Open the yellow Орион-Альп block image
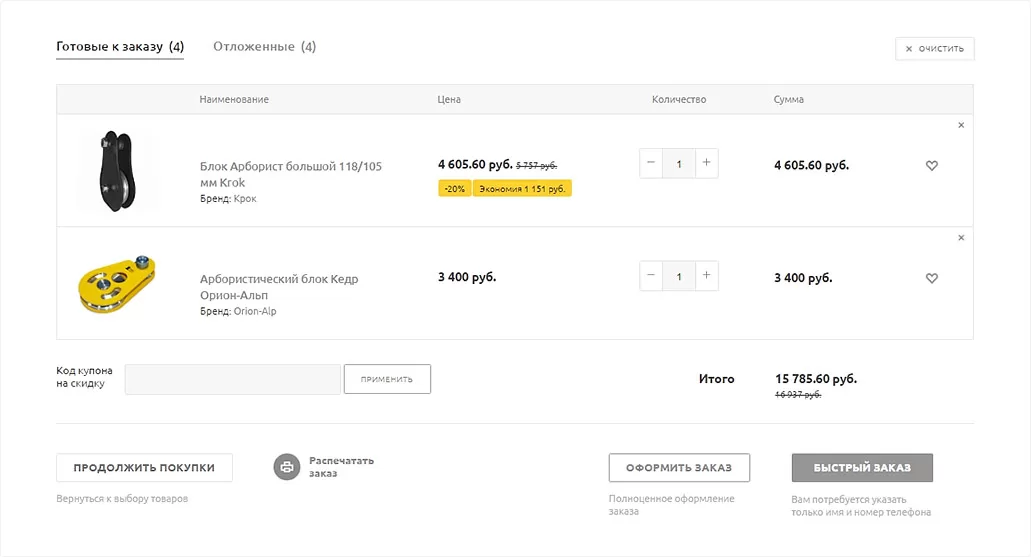Screen dimensions: 1031x557 (117, 283)
